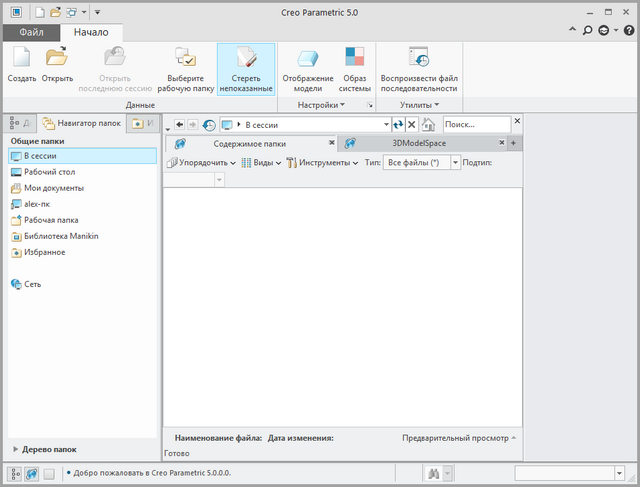Click the binoculars search icon in status bar
The height and width of the screenshot is (487, 640).
click(x=434, y=473)
